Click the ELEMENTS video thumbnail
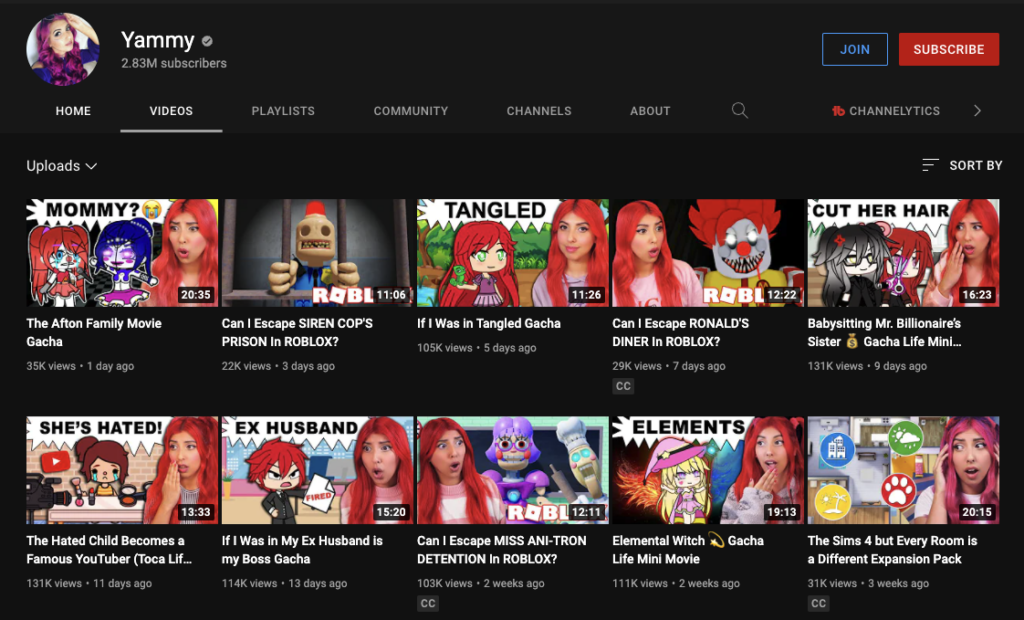The width and height of the screenshot is (1024, 620). click(x=708, y=470)
